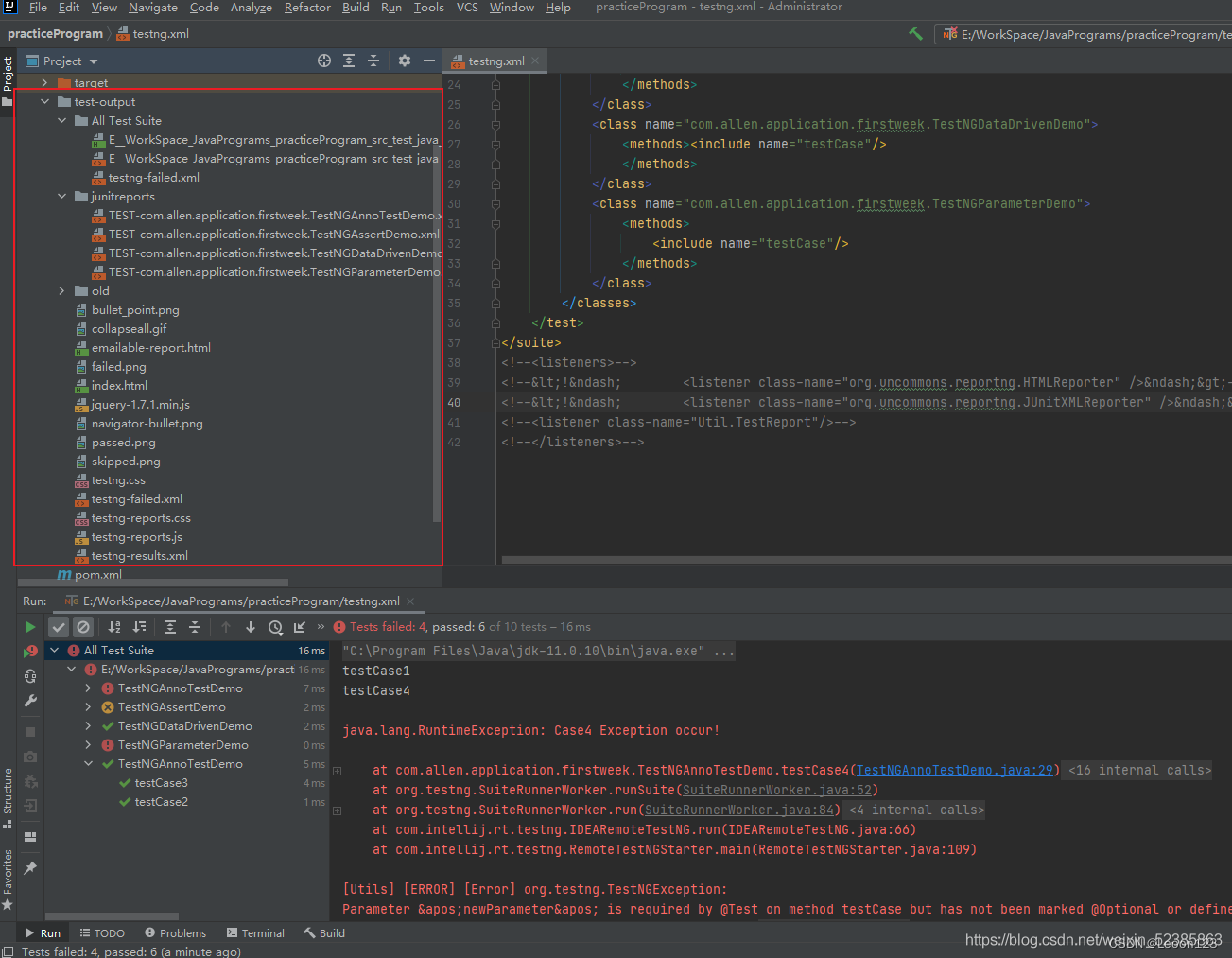Close the Run tab for testng.xml
Viewport: 1232px width, 958px height.
[410, 601]
